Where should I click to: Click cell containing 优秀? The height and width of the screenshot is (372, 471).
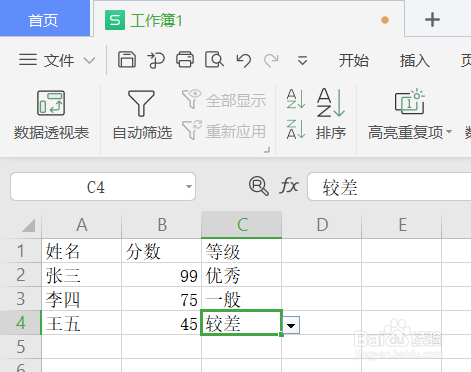tap(242, 275)
